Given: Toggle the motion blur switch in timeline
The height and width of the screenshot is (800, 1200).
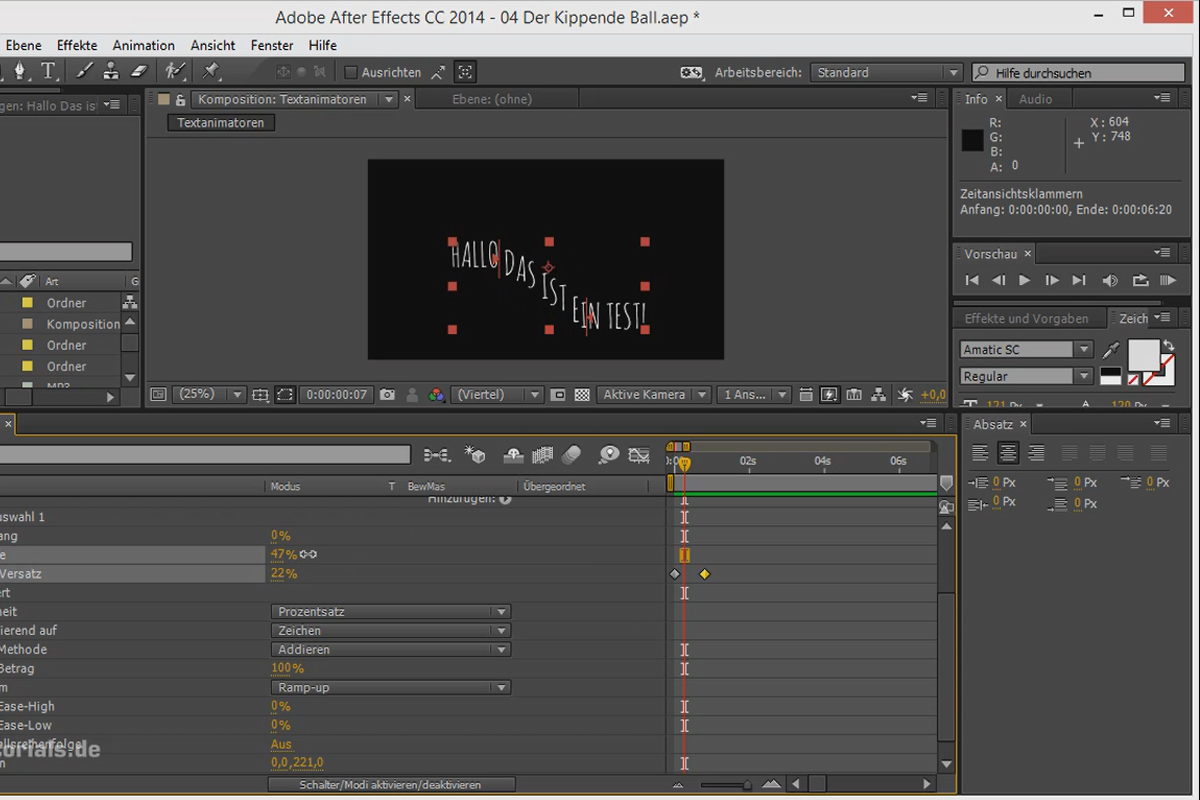Looking at the screenshot, I should tap(571, 456).
